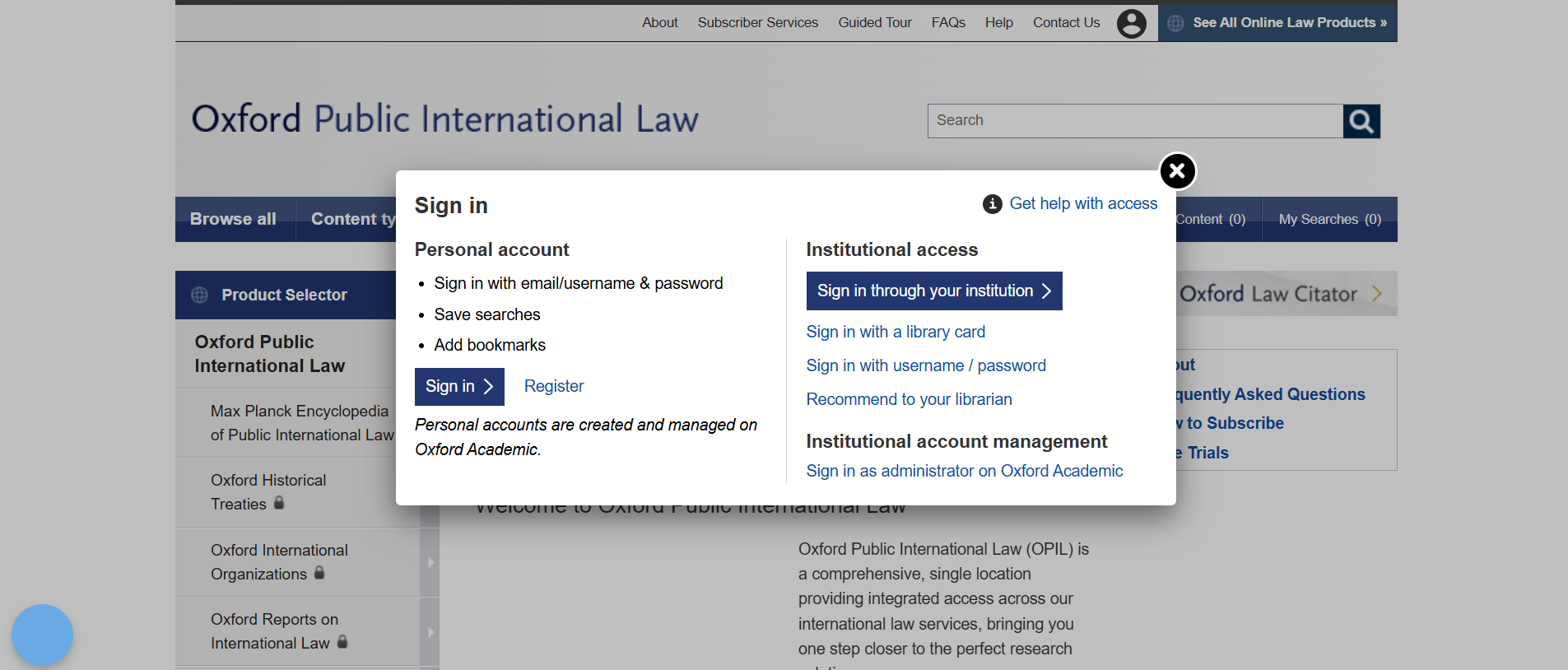Image resolution: width=1568 pixels, height=670 pixels.
Task: Click the info icon beside Get help
Action: pos(992,204)
